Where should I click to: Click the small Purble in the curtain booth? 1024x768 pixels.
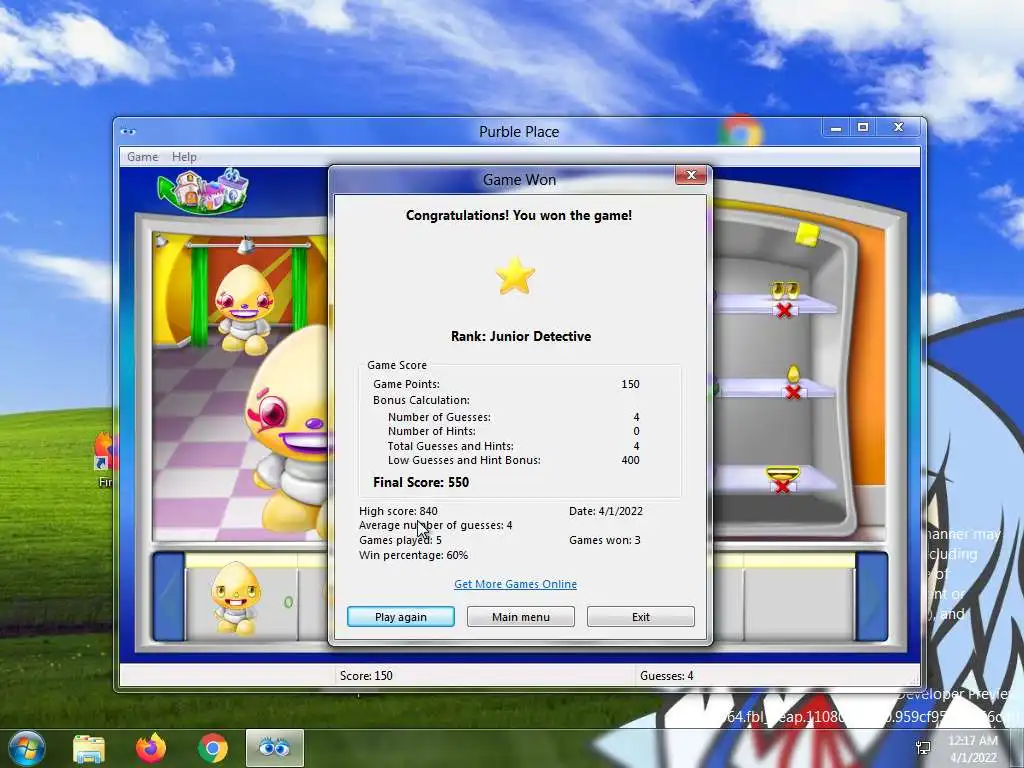coord(245,308)
